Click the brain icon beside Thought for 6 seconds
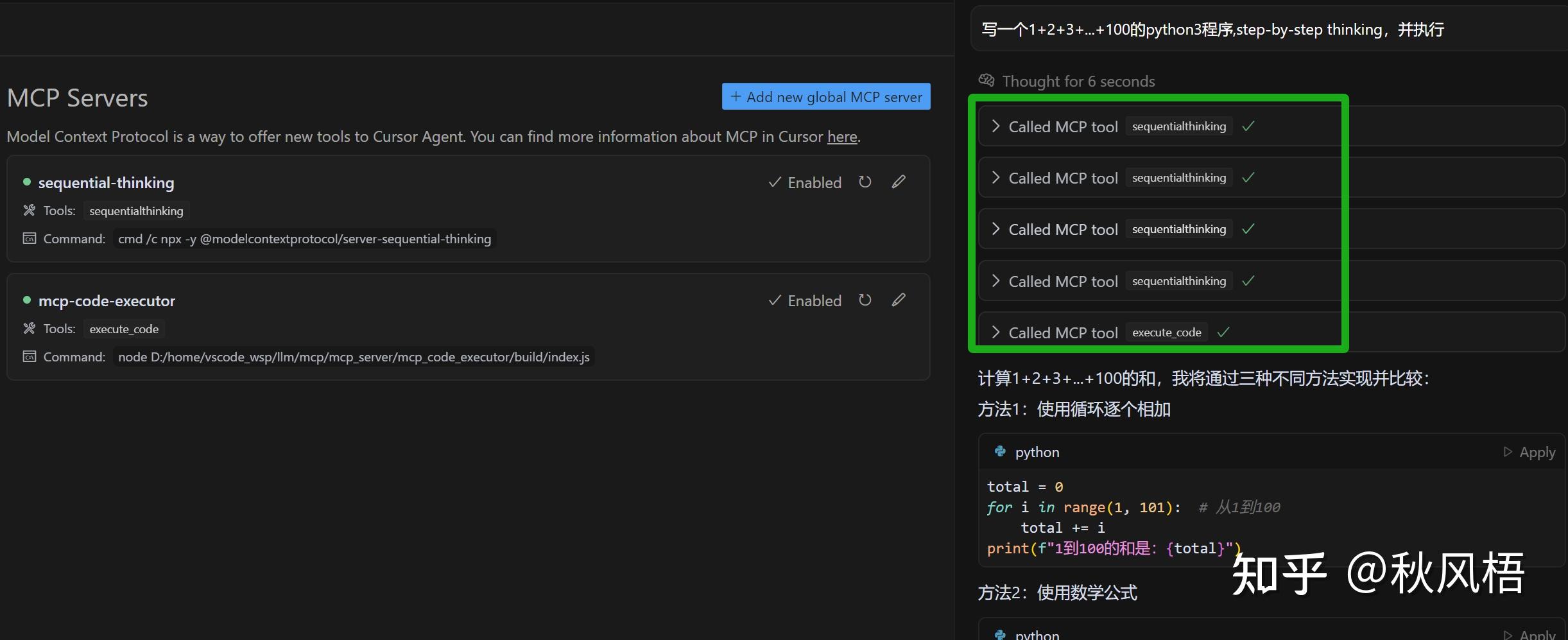 pos(986,80)
